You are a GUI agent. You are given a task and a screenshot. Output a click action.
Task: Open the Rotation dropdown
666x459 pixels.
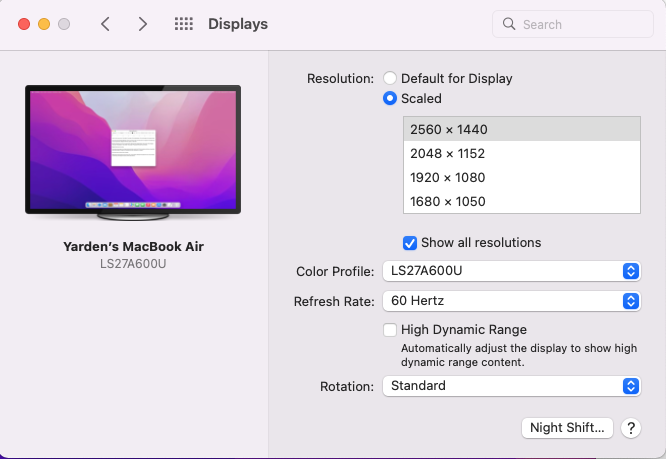(511, 386)
